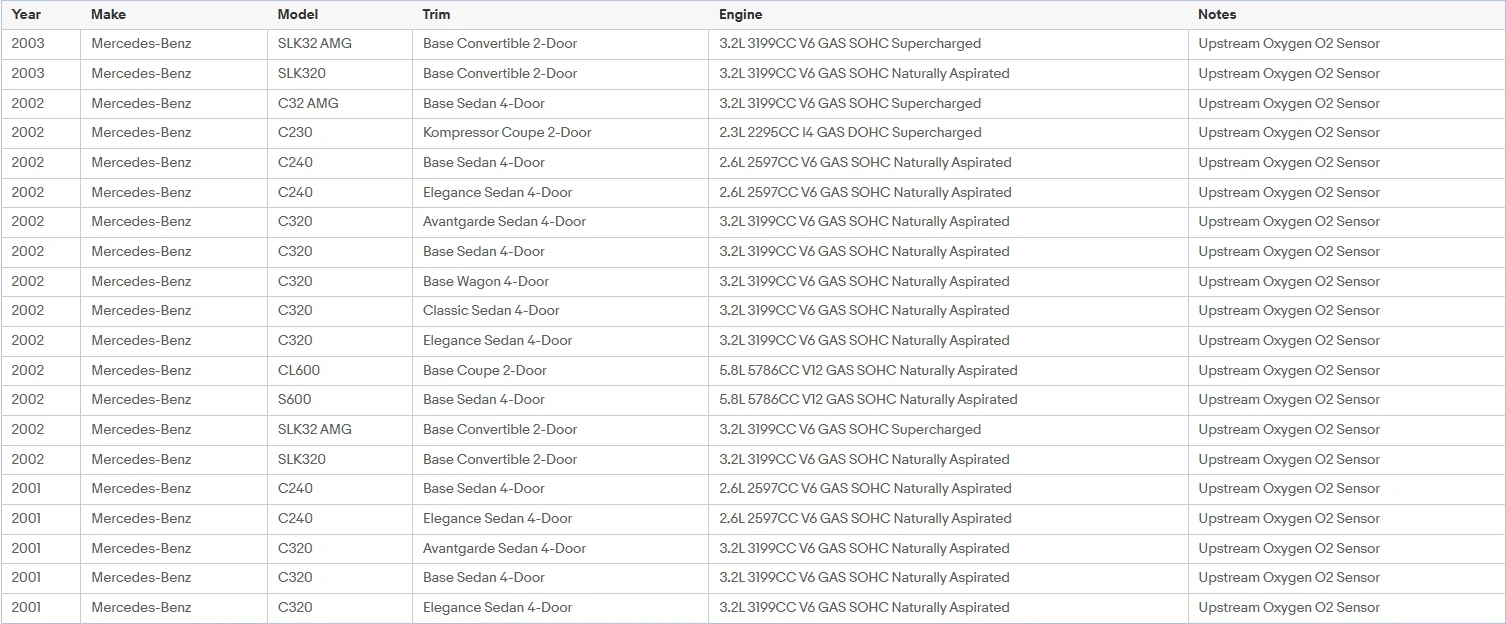Click 'Base Sedan 4-Door' in the 2002 C240 row
This screenshot has width=1506, height=624.
point(484,162)
